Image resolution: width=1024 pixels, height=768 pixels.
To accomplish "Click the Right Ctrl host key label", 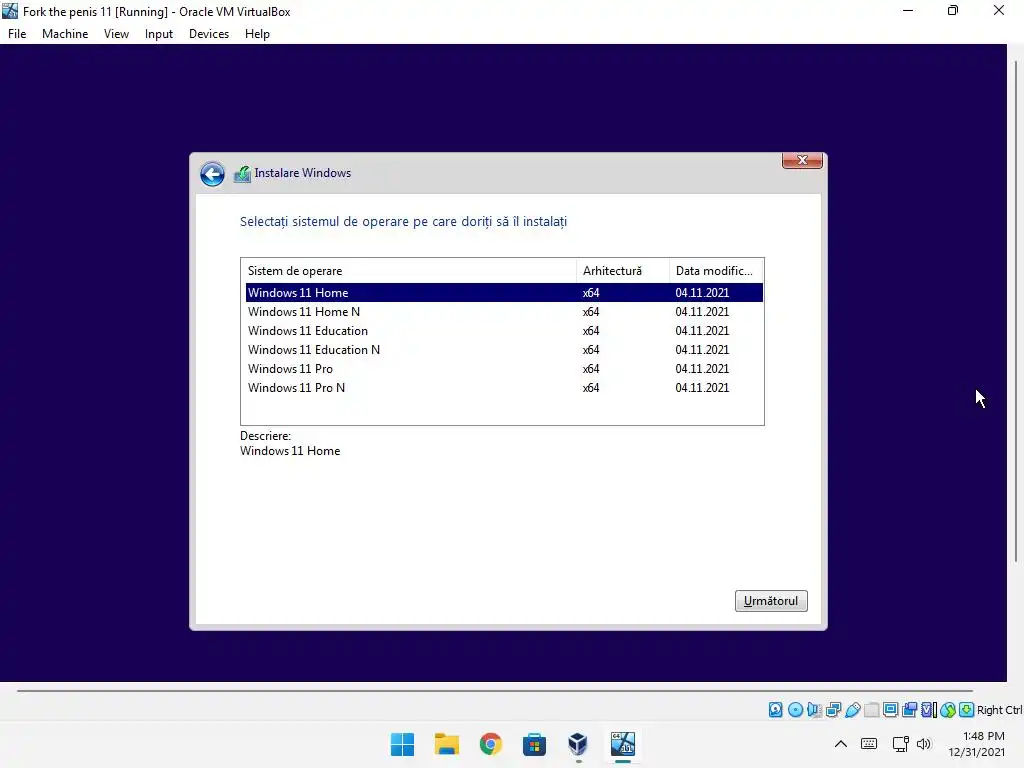I will [999, 710].
